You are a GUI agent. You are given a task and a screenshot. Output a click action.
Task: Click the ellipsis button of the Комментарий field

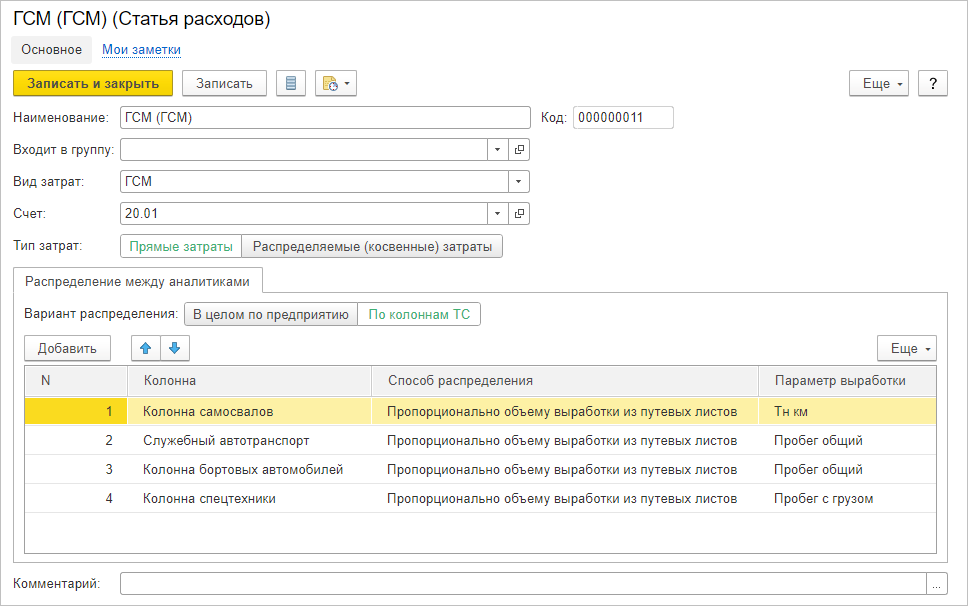[x=937, y=584]
